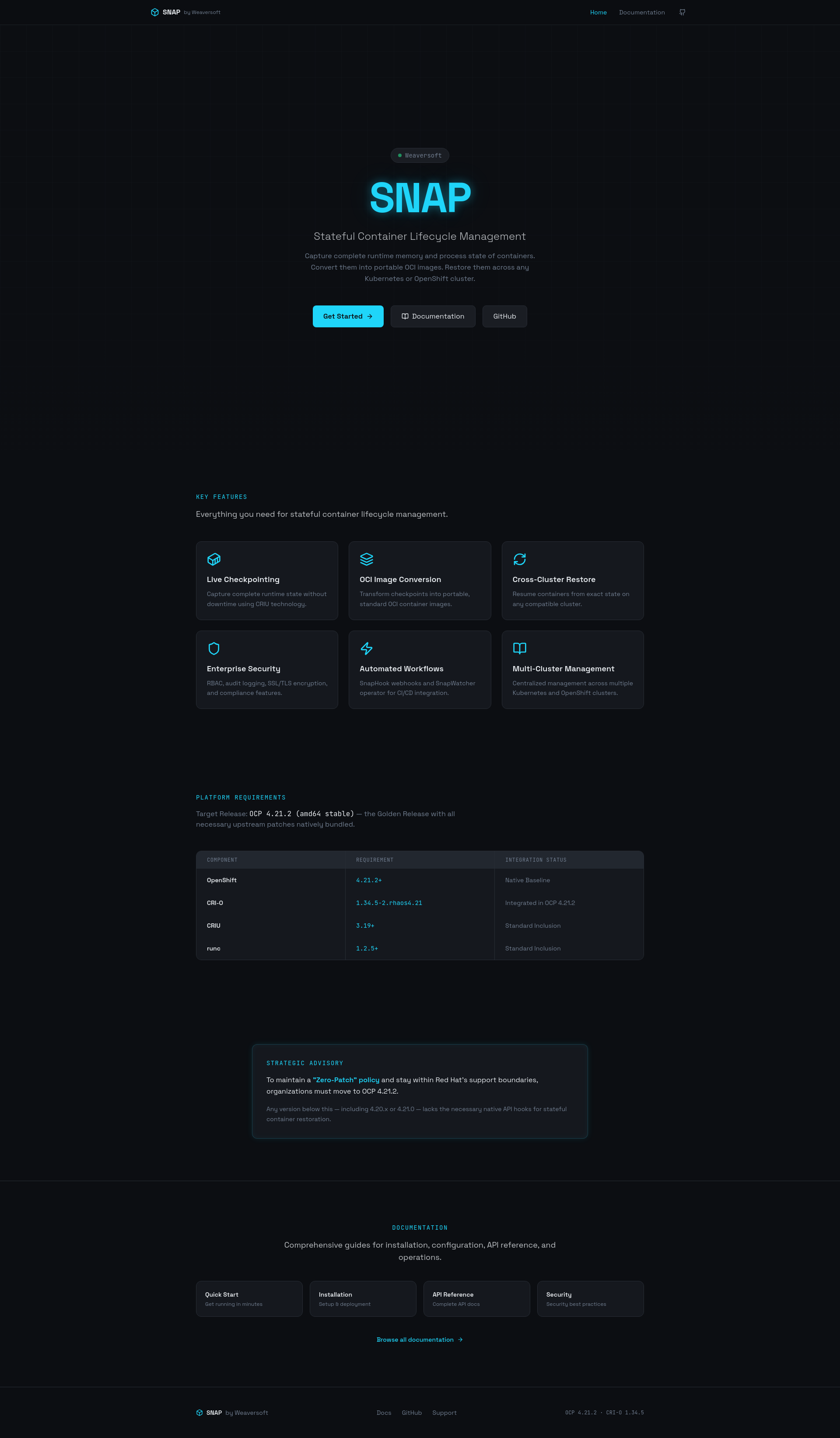The height and width of the screenshot is (1438, 840).
Task: Click the Automated Workflows lightning icon
Action: [366, 648]
